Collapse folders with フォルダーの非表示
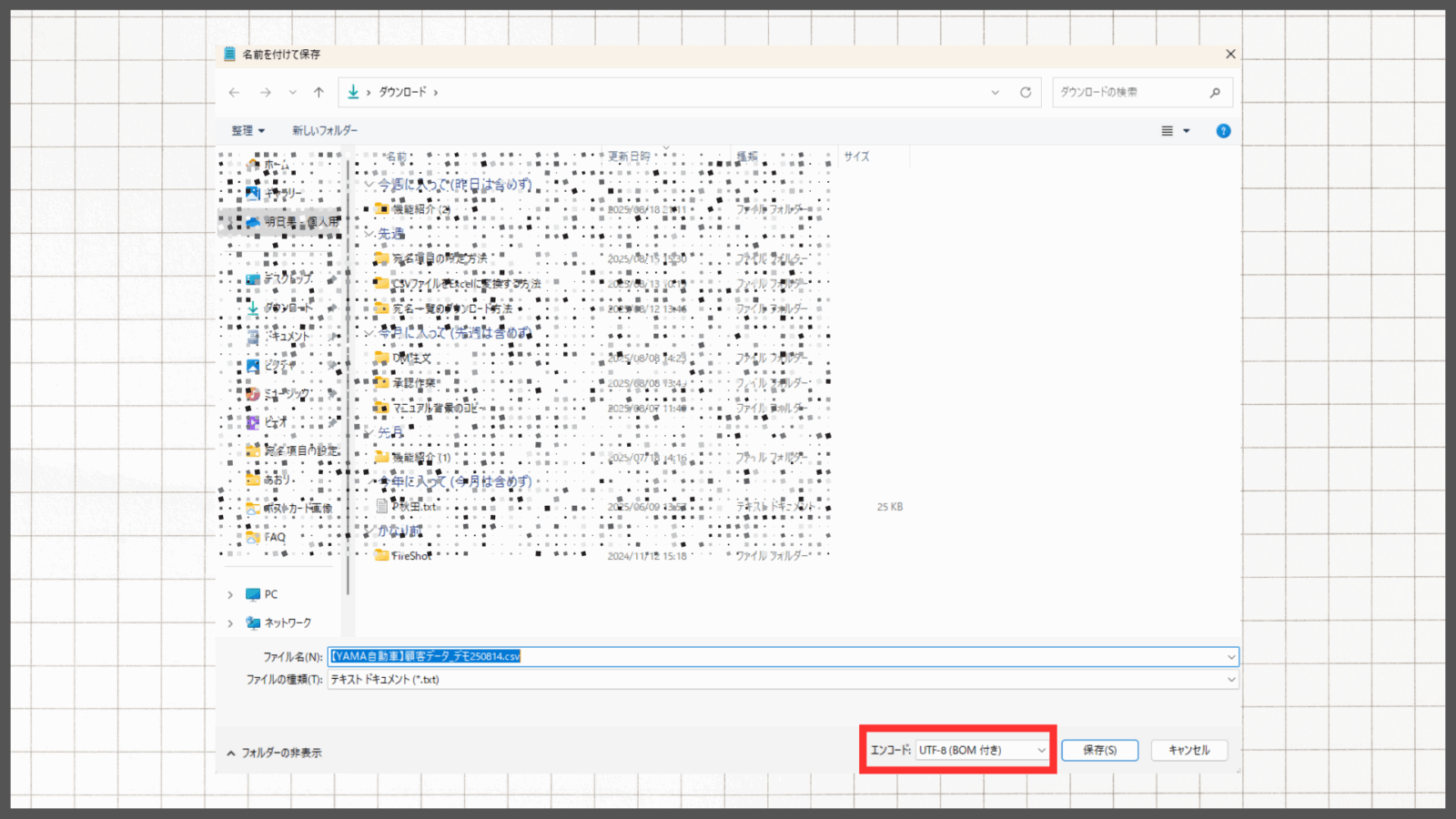1456x819 pixels. (274, 753)
